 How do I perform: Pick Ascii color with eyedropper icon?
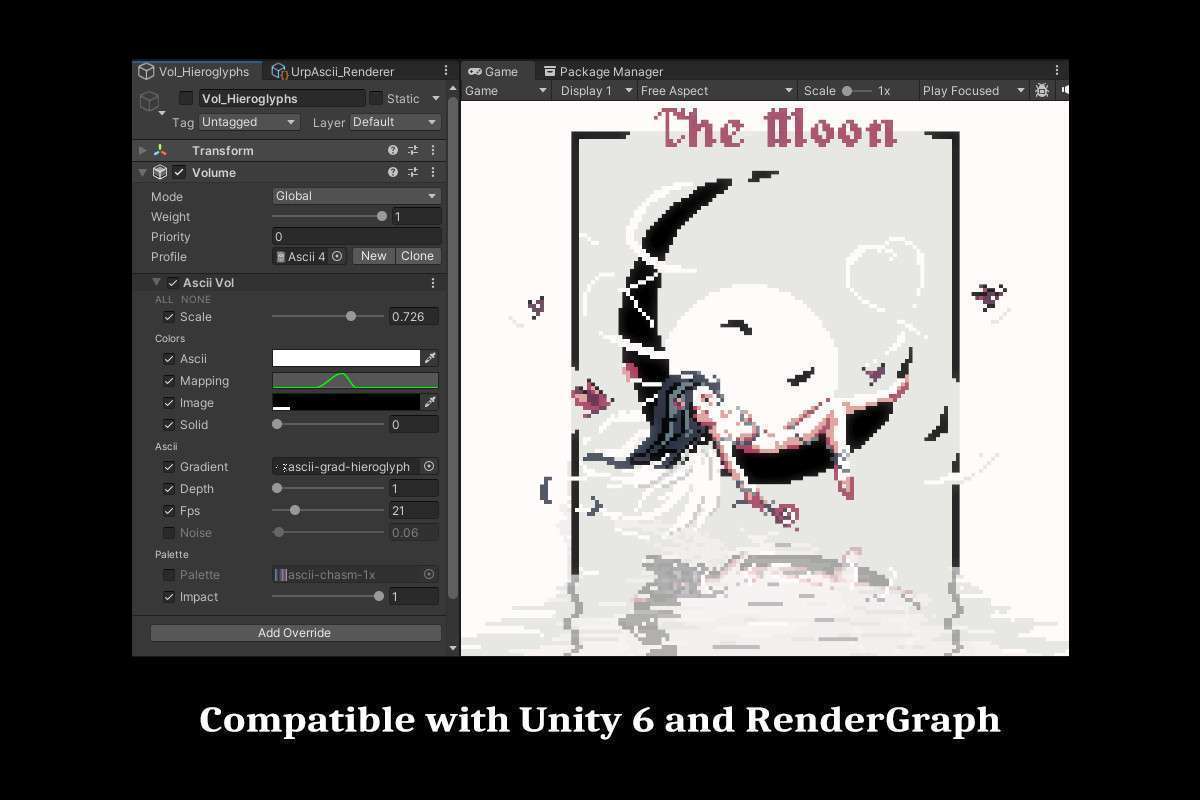430,358
